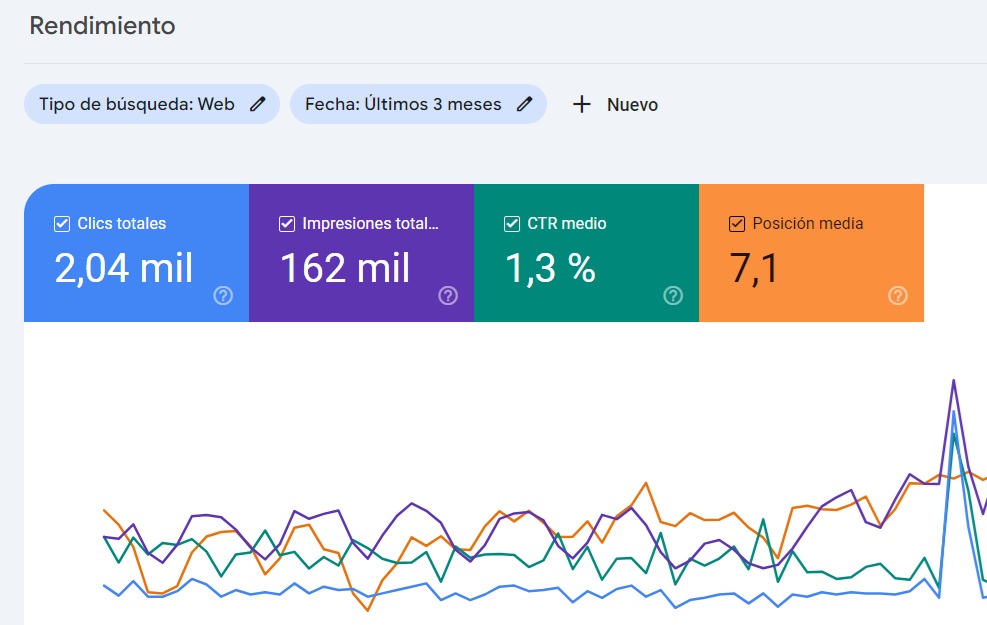Click the 1,3 % CTR value
987x625 pixels.
(549, 268)
